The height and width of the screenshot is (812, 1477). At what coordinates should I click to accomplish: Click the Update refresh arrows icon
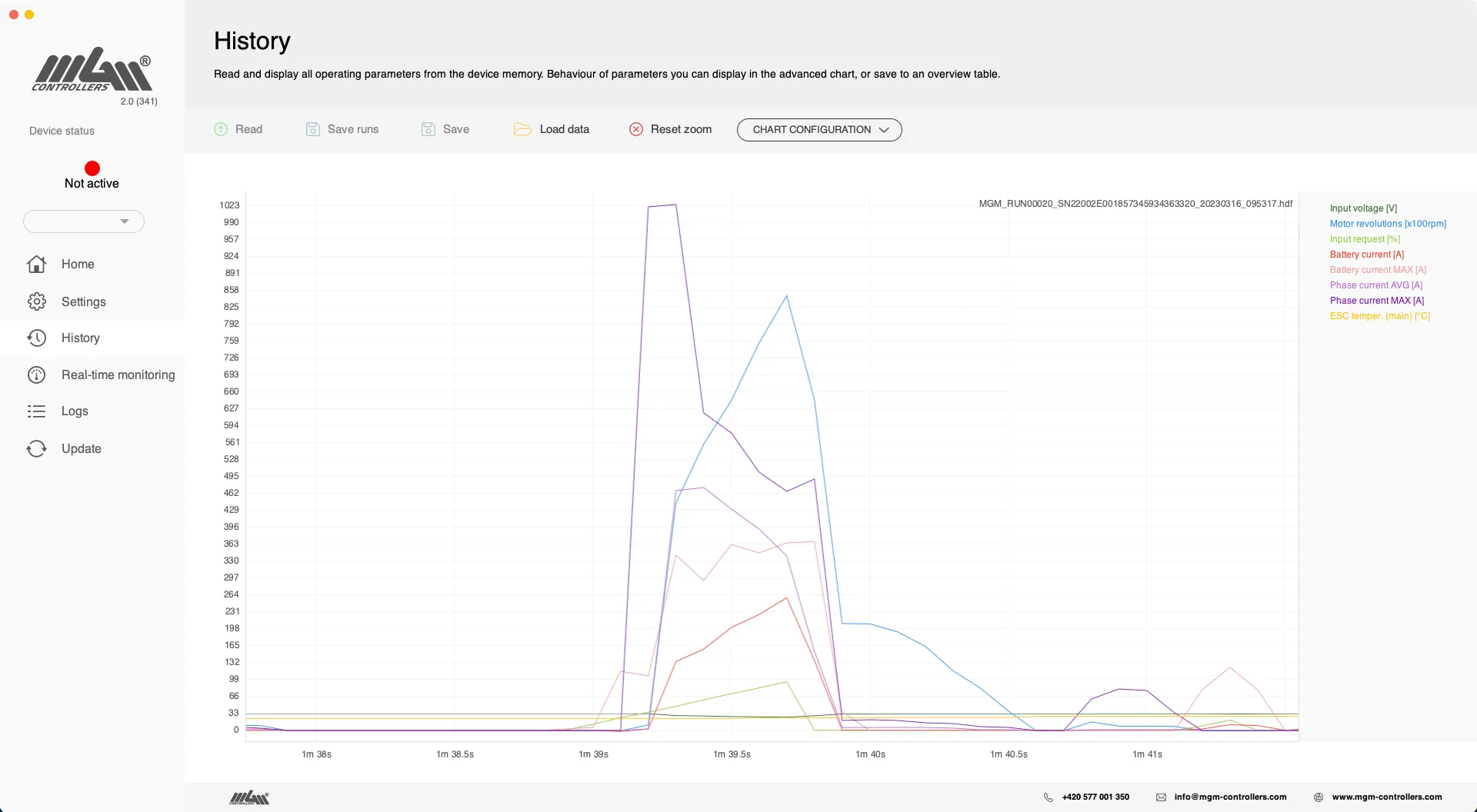(x=36, y=448)
